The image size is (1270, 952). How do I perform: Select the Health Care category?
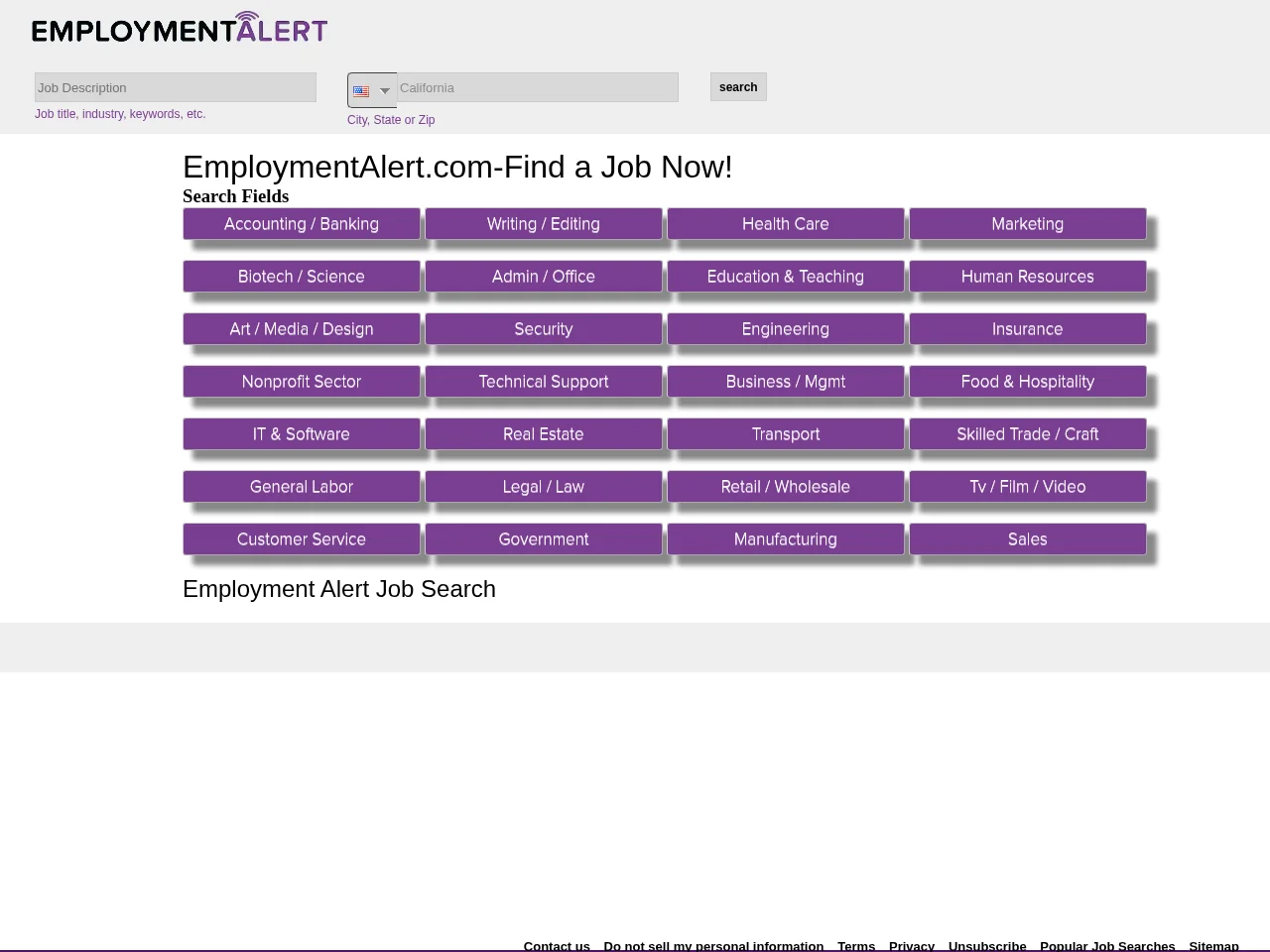(786, 224)
